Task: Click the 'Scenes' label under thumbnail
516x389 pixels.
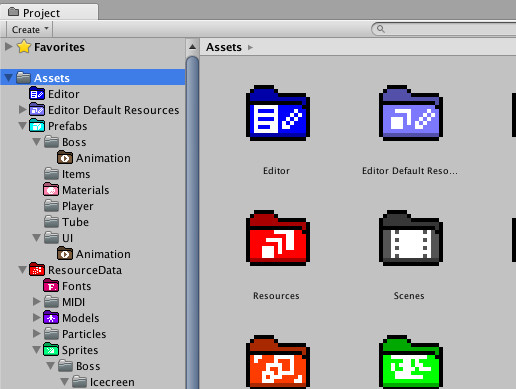Action: (x=409, y=296)
